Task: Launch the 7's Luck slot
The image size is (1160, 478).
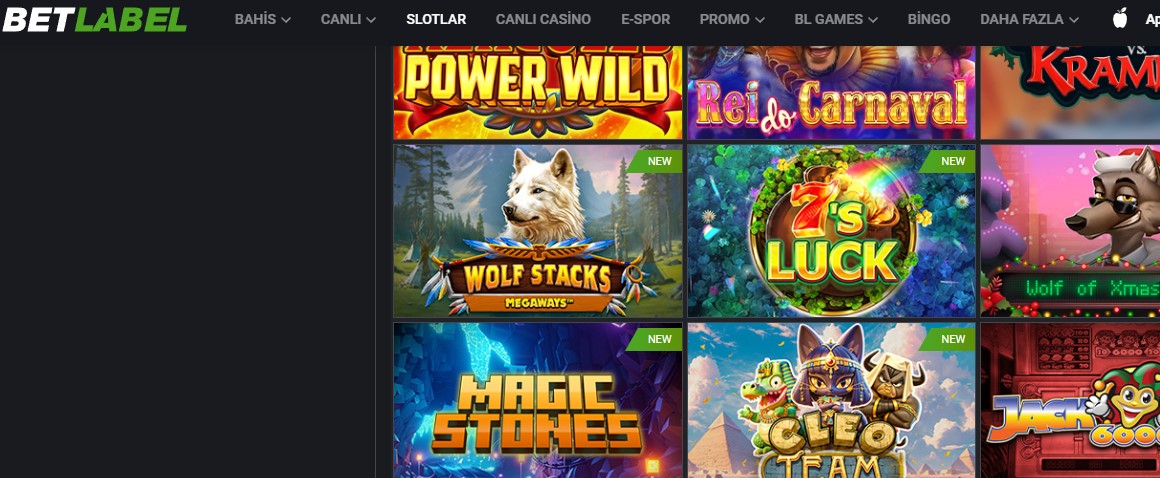Action: pos(832,231)
